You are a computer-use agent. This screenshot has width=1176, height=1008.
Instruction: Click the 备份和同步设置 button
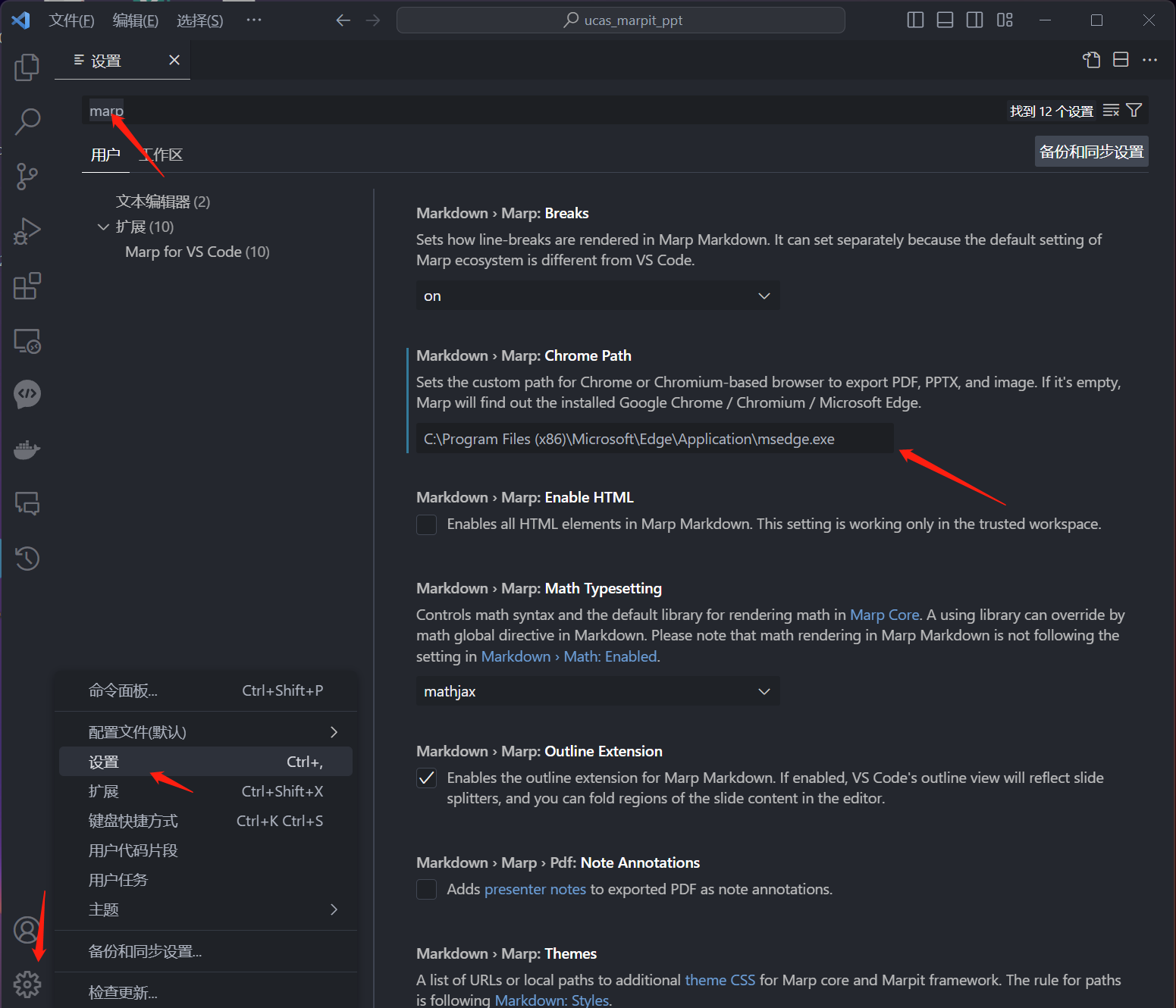click(1091, 152)
